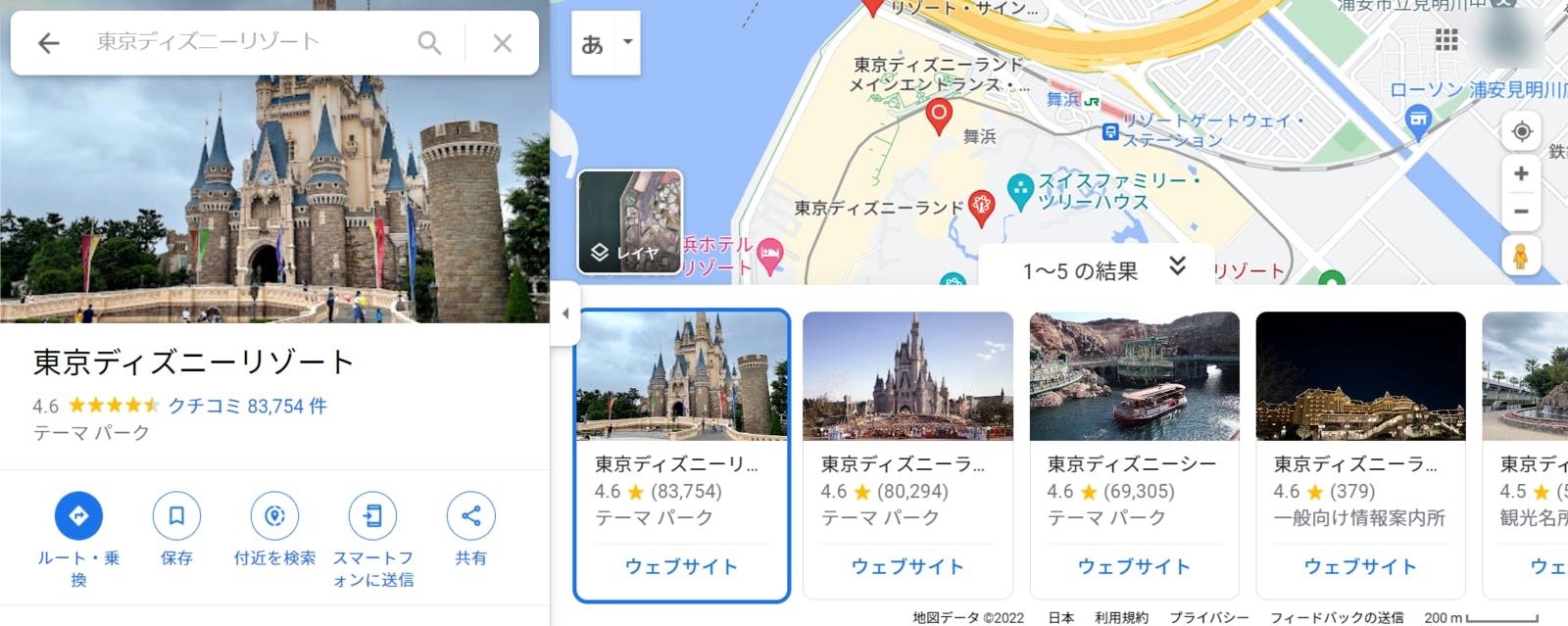Collapse the 1〜5 の結果 results chevron
Viewport: 1568px width, 626px height.
(1177, 265)
